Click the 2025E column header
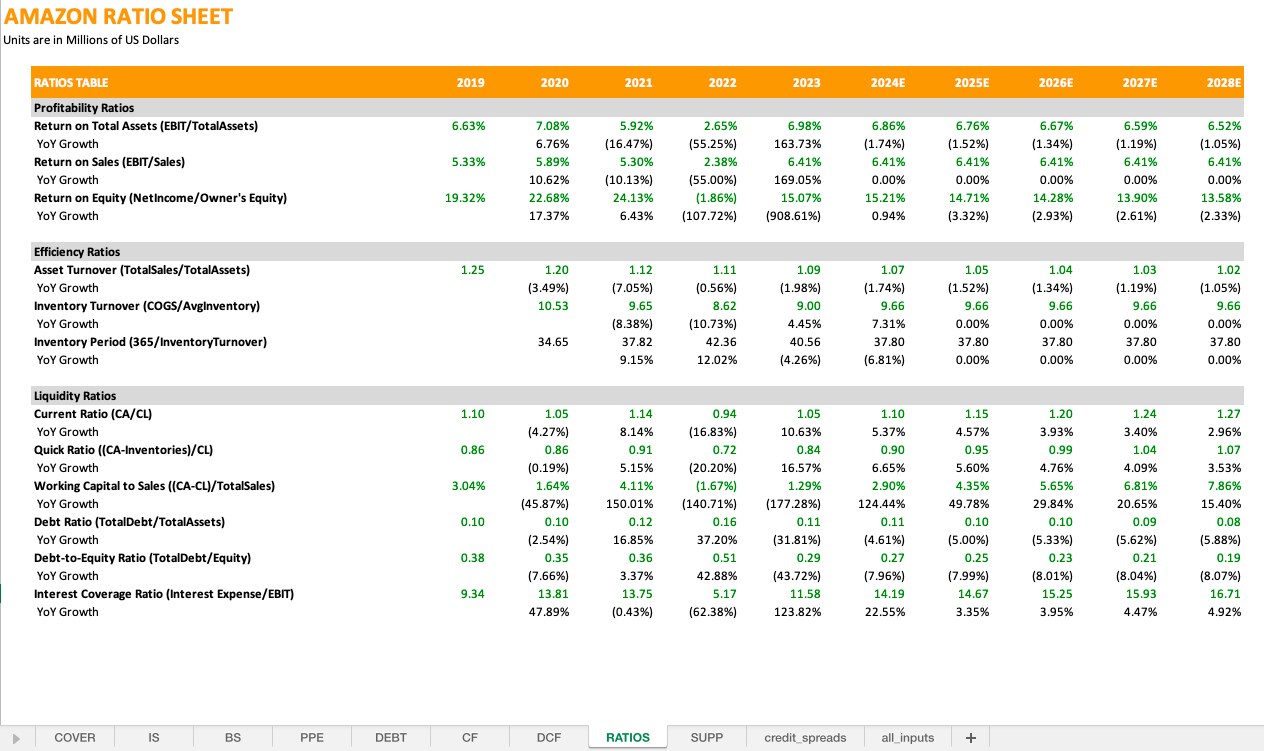Screen dimensions: 1264x751 pyautogui.click(x=972, y=83)
